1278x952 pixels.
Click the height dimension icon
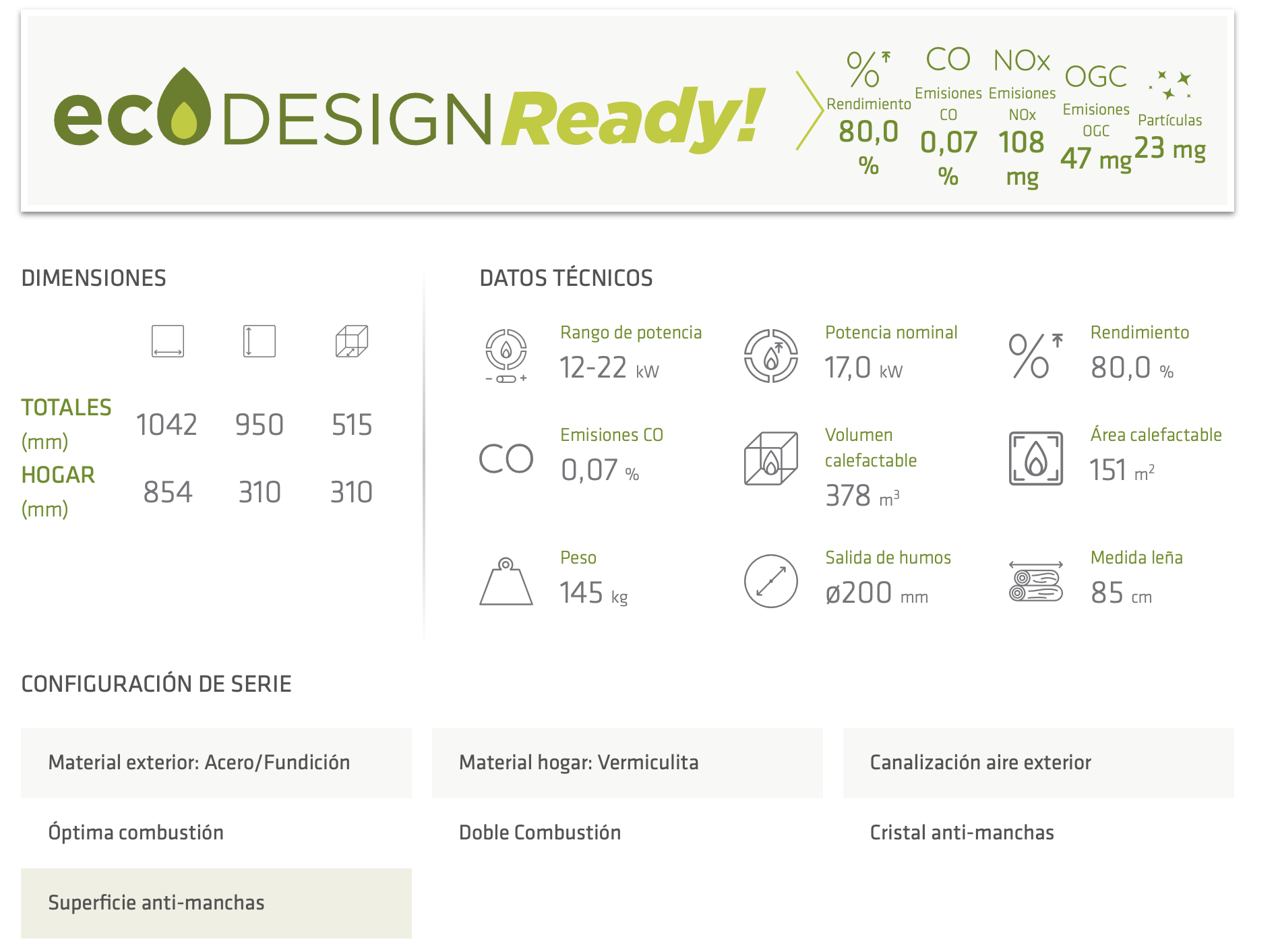(259, 341)
